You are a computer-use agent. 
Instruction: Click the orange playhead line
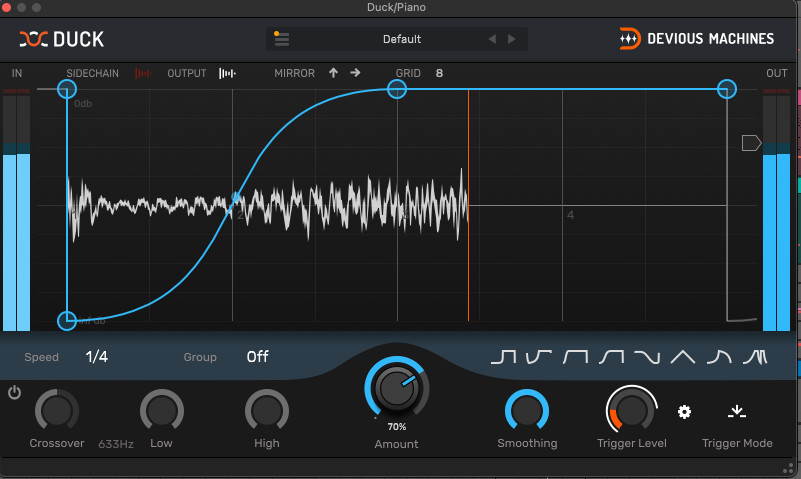468,205
